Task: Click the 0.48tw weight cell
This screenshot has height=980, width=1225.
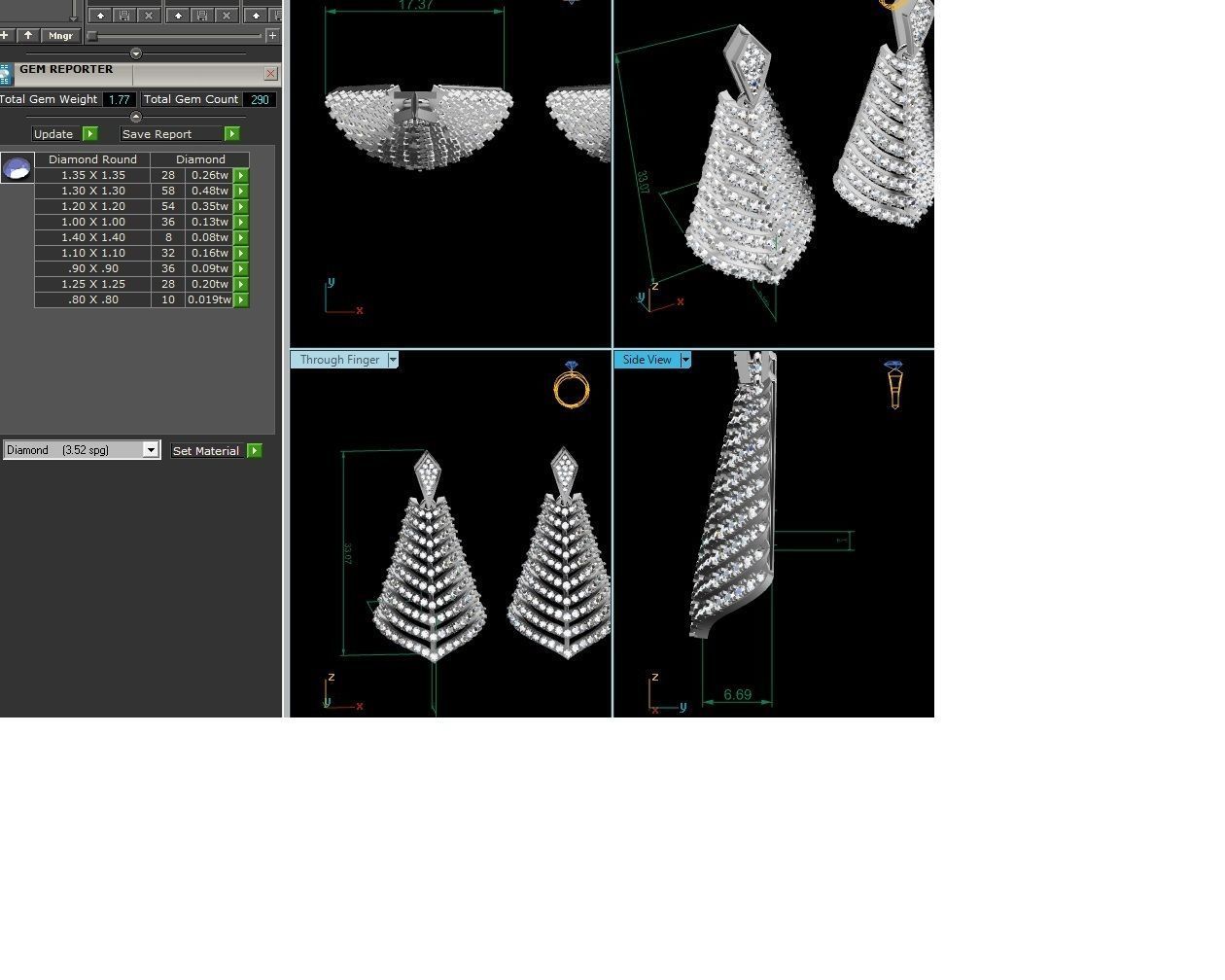Action: (209, 191)
